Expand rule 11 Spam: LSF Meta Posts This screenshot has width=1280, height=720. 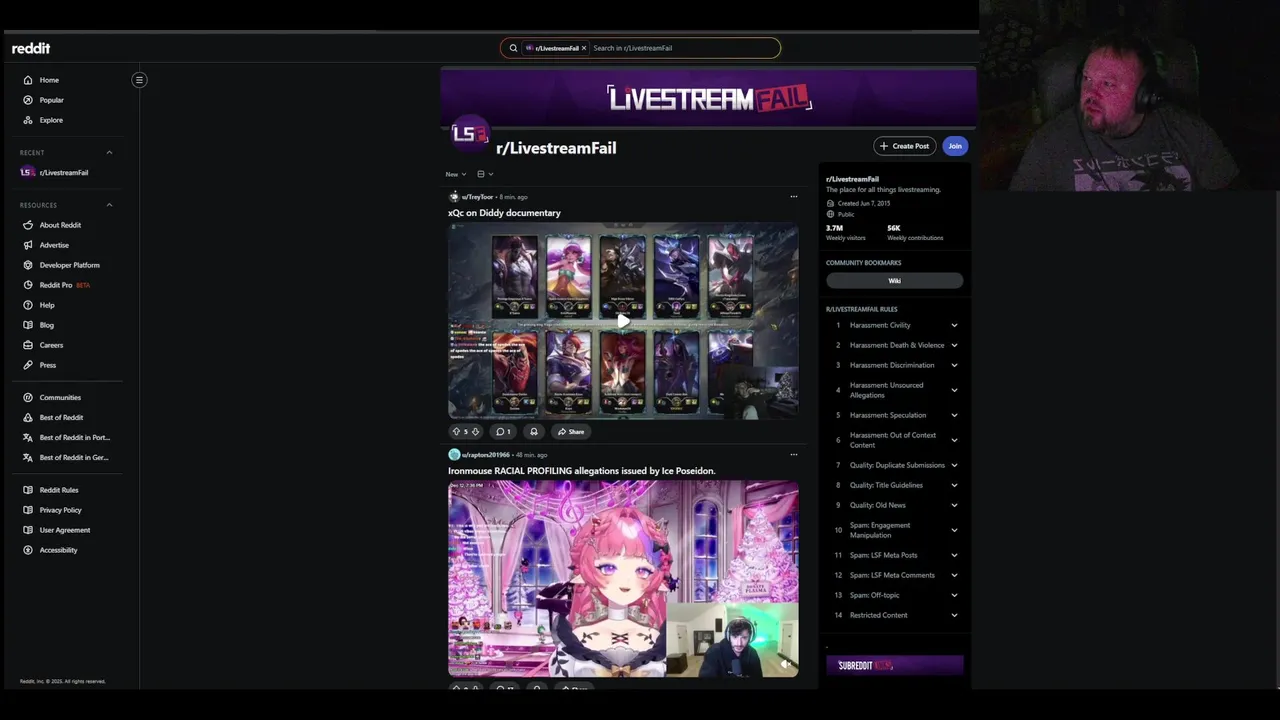point(954,555)
